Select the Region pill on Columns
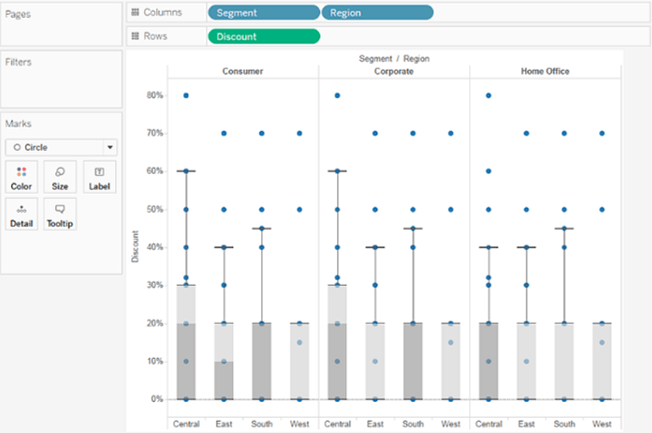Screen dimensions: 652x433 point(377,12)
